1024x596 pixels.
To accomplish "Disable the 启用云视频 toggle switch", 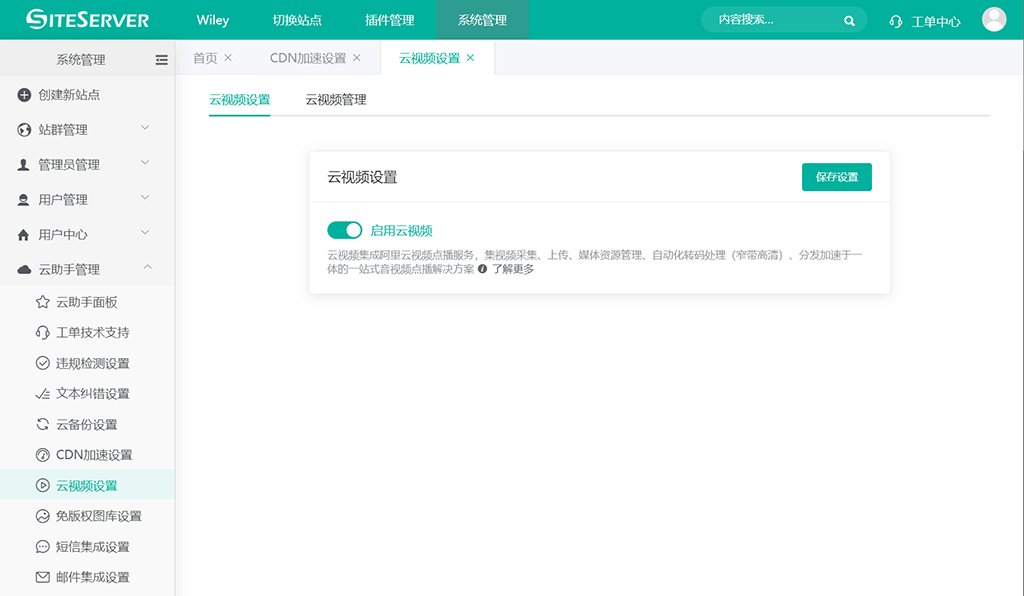I will pos(345,230).
